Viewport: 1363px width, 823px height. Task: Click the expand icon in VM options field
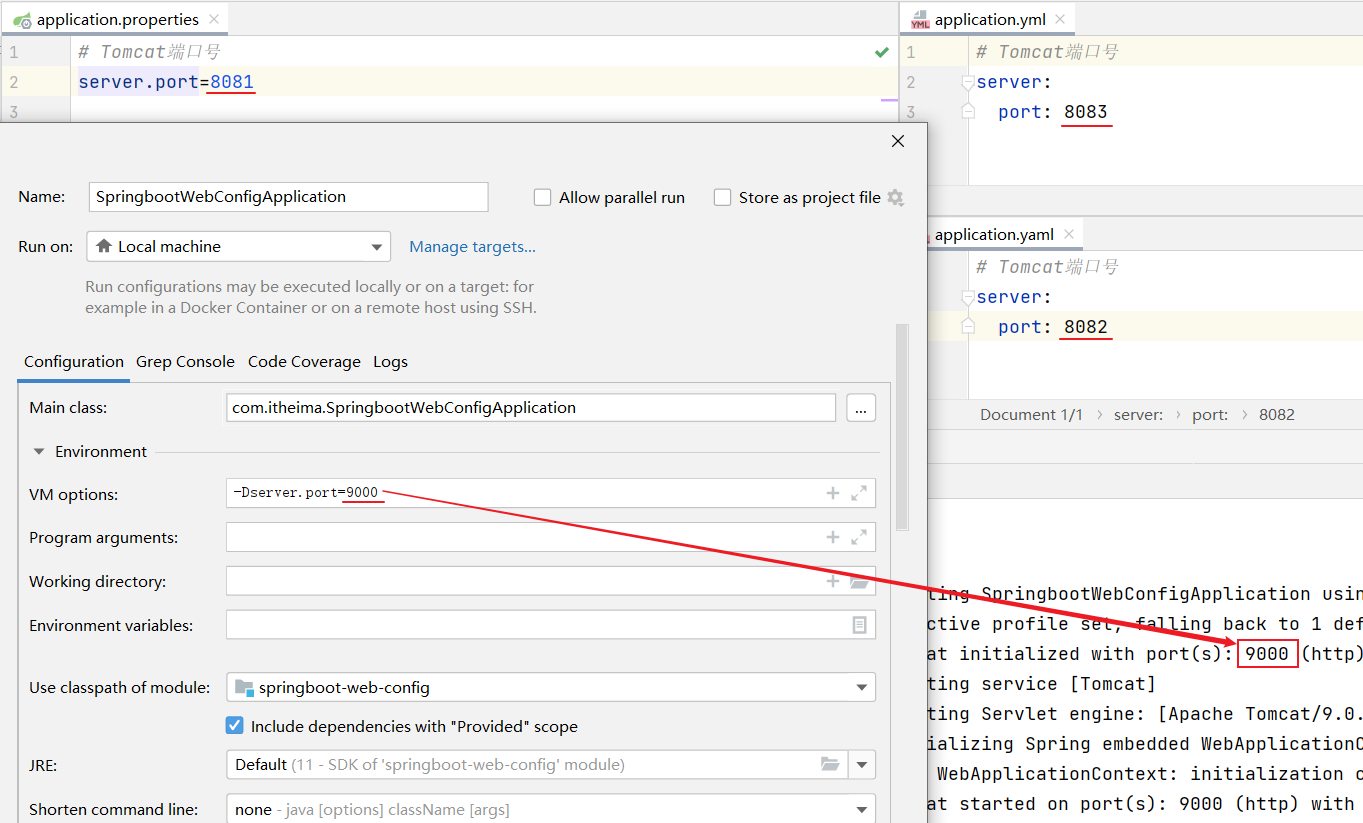(x=859, y=493)
